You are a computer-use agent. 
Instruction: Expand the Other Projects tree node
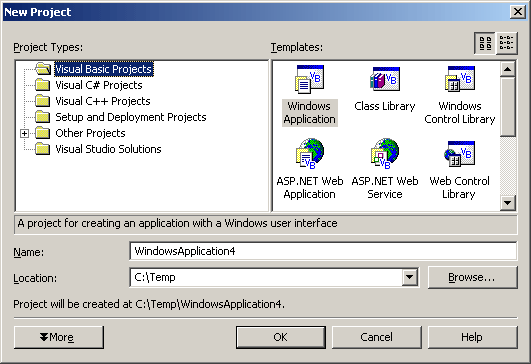[x=24, y=133]
